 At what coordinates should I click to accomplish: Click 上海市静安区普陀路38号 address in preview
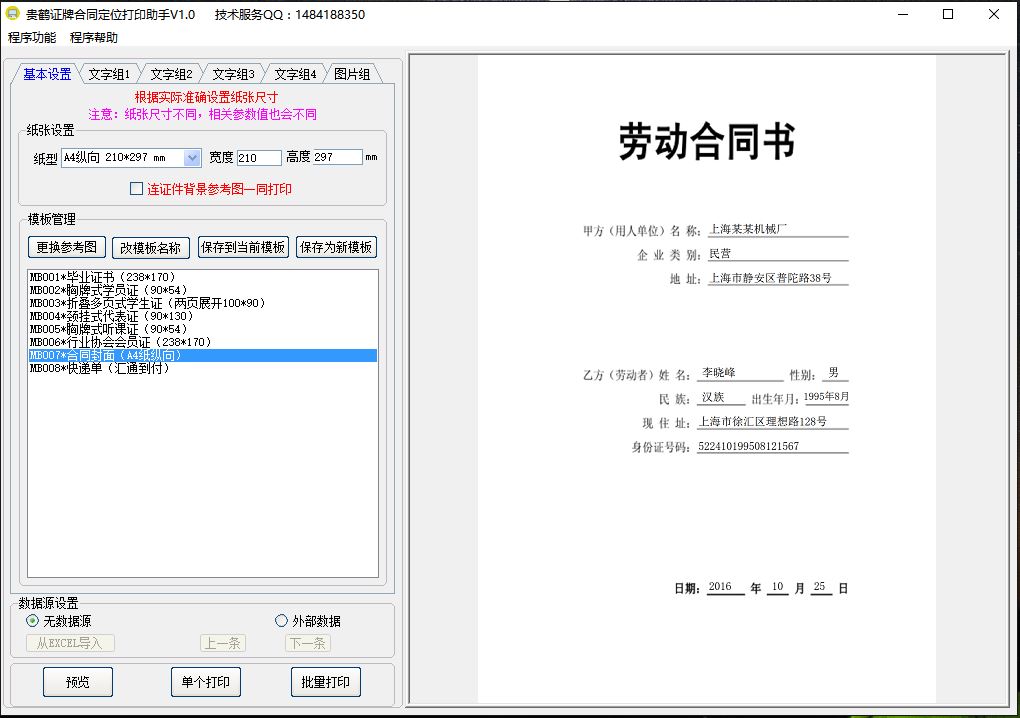tap(770, 278)
